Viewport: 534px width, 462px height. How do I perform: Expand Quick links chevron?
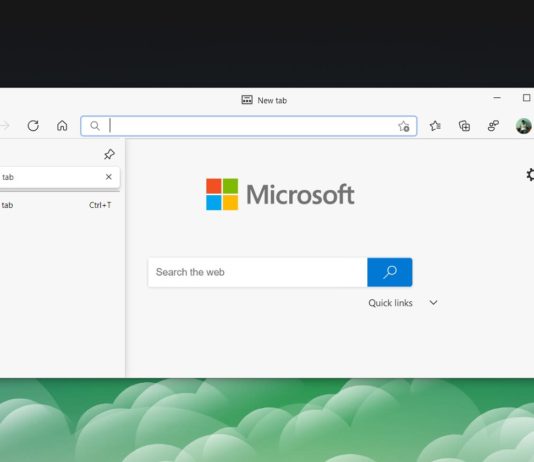[433, 303]
